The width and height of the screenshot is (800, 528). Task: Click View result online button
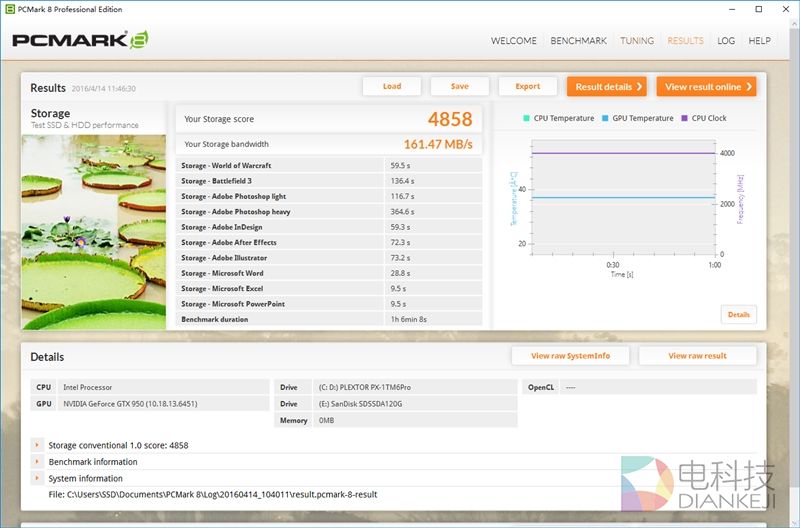pos(706,87)
